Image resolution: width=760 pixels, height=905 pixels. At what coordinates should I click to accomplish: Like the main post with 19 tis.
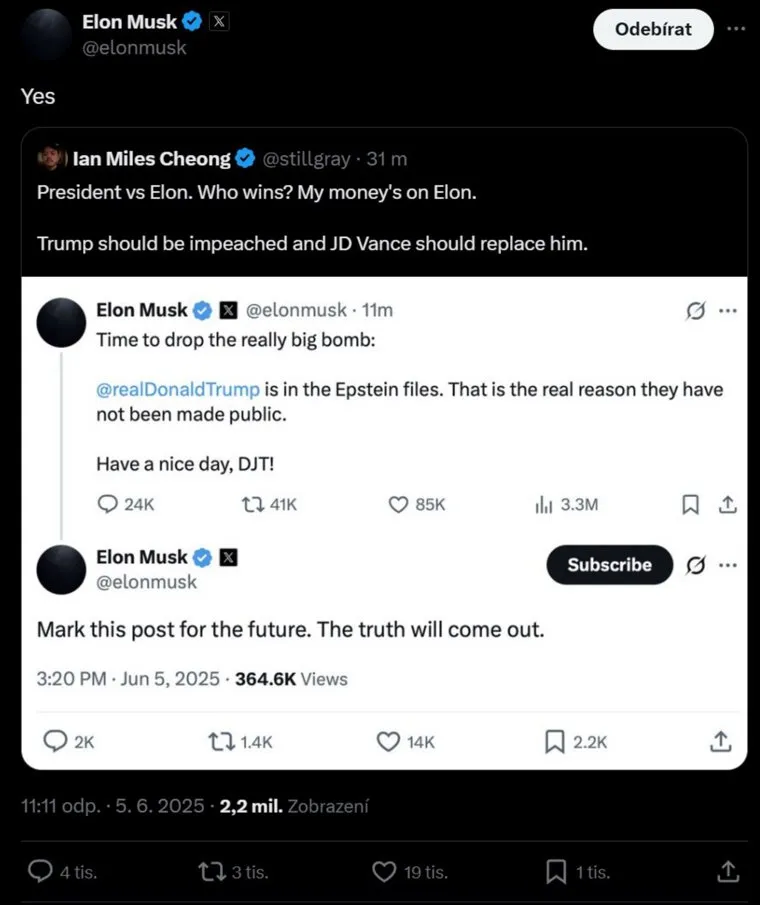(x=384, y=872)
